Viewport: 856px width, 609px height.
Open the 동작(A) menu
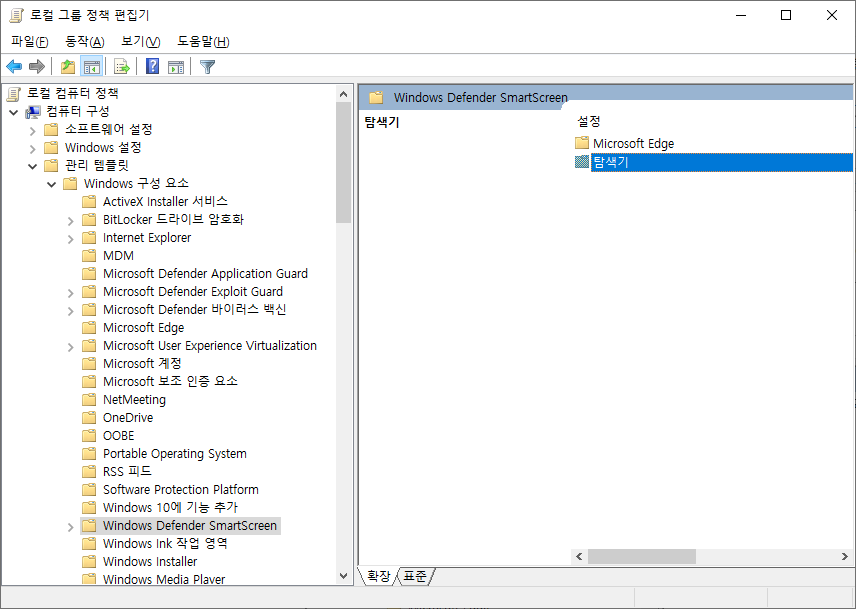click(x=85, y=41)
